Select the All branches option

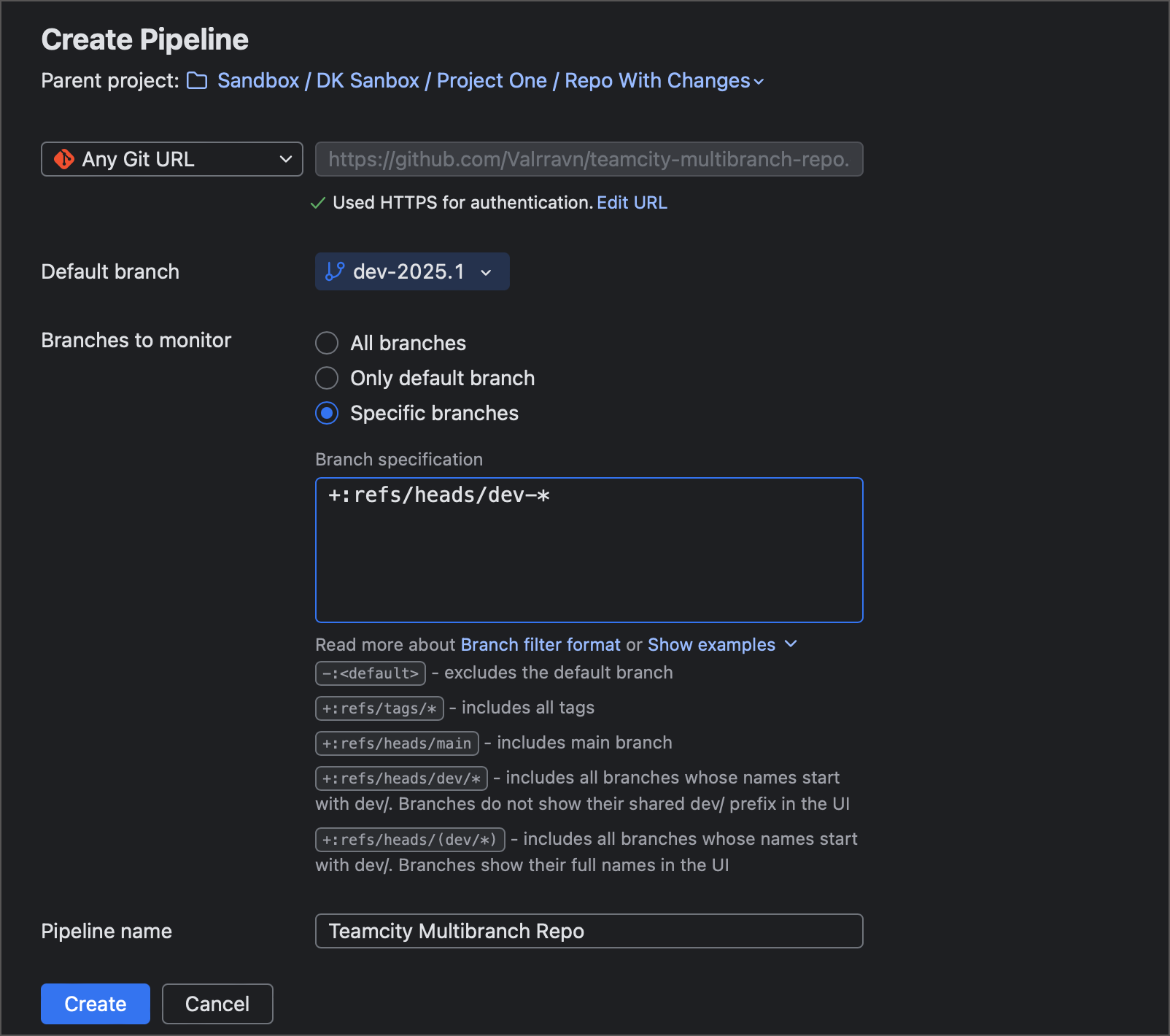pyautogui.click(x=327, y=343)
